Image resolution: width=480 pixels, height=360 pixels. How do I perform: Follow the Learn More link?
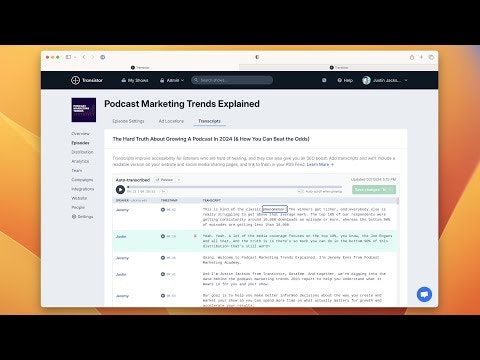[x=320, y=164]
